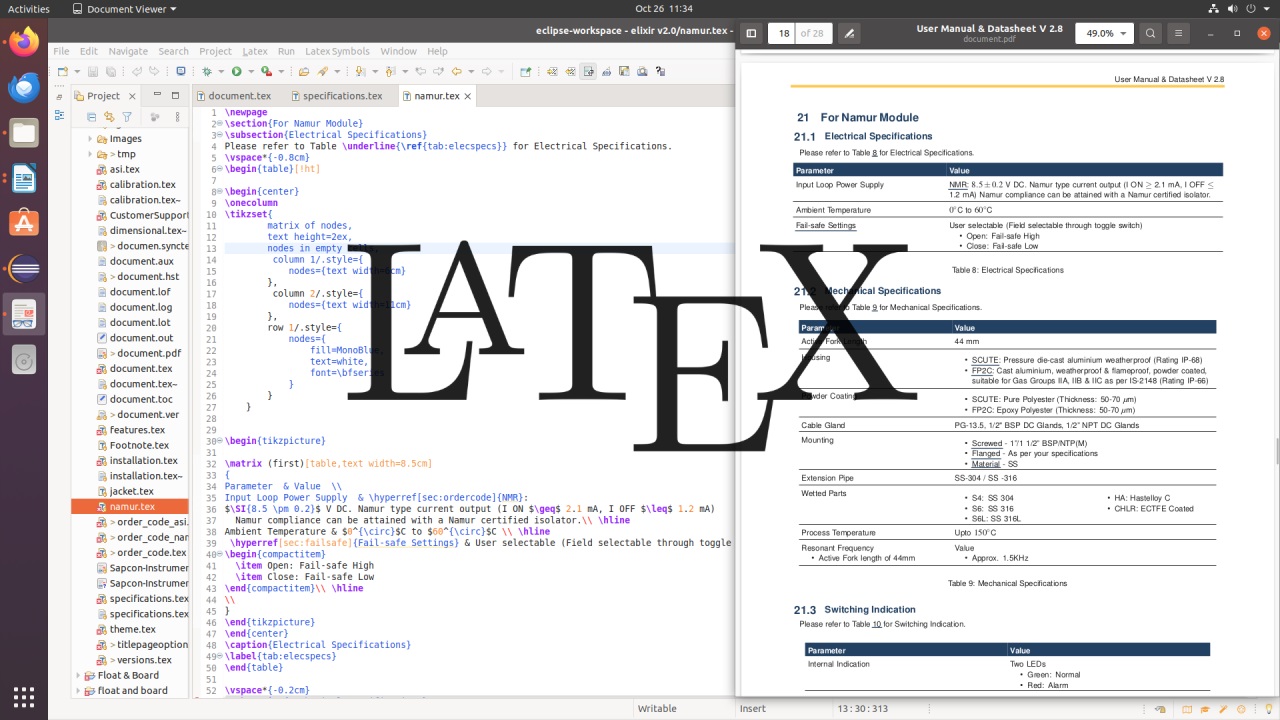Switch to the specifications.tex editor tab
1280x720 pixels.
[x=342, y=96]
